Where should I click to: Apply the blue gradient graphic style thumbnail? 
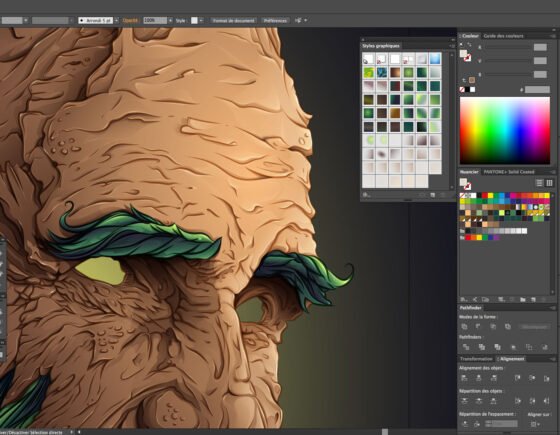[435, 59]
